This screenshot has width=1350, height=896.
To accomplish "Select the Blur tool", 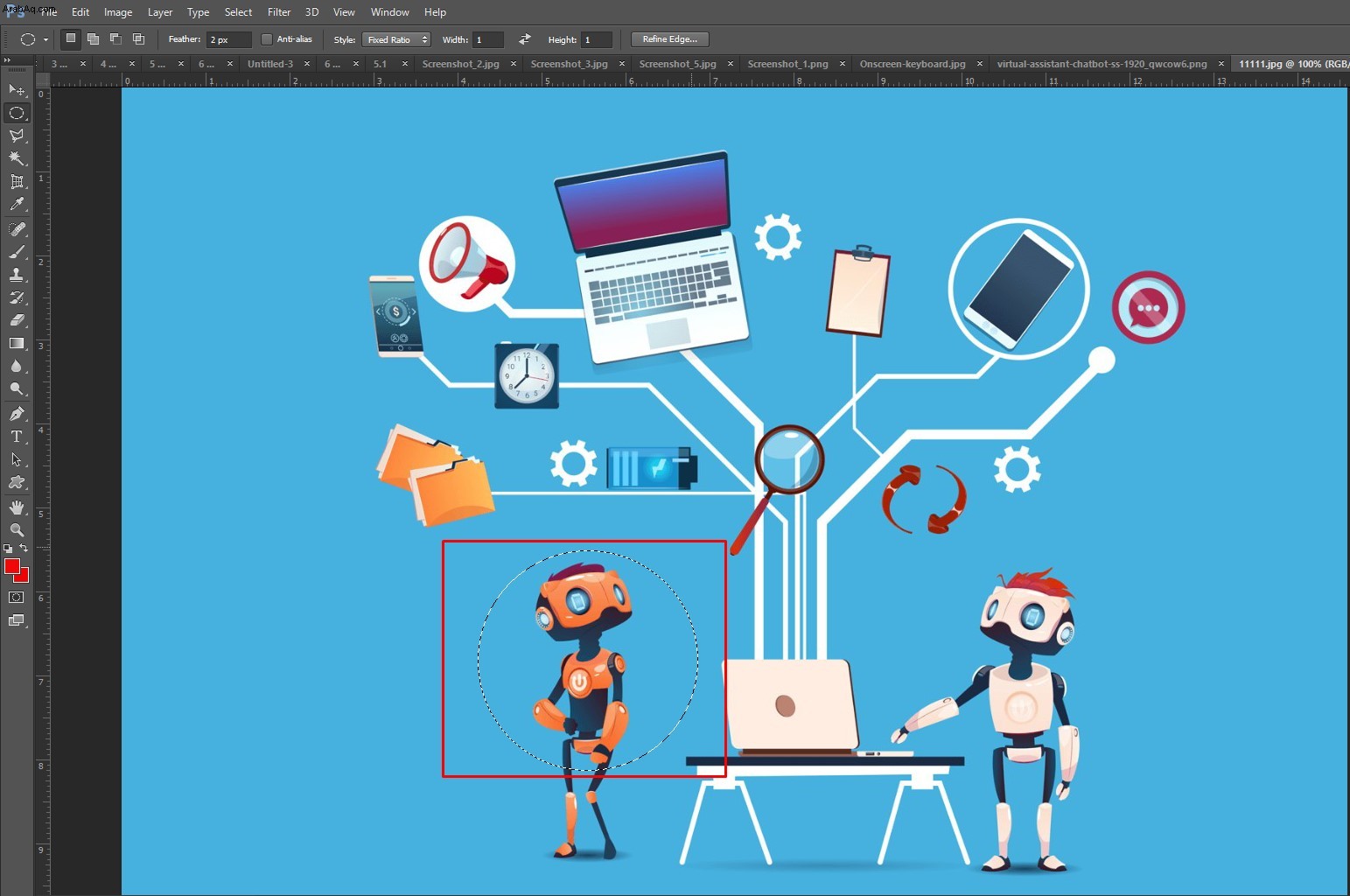I will point(17,366).
